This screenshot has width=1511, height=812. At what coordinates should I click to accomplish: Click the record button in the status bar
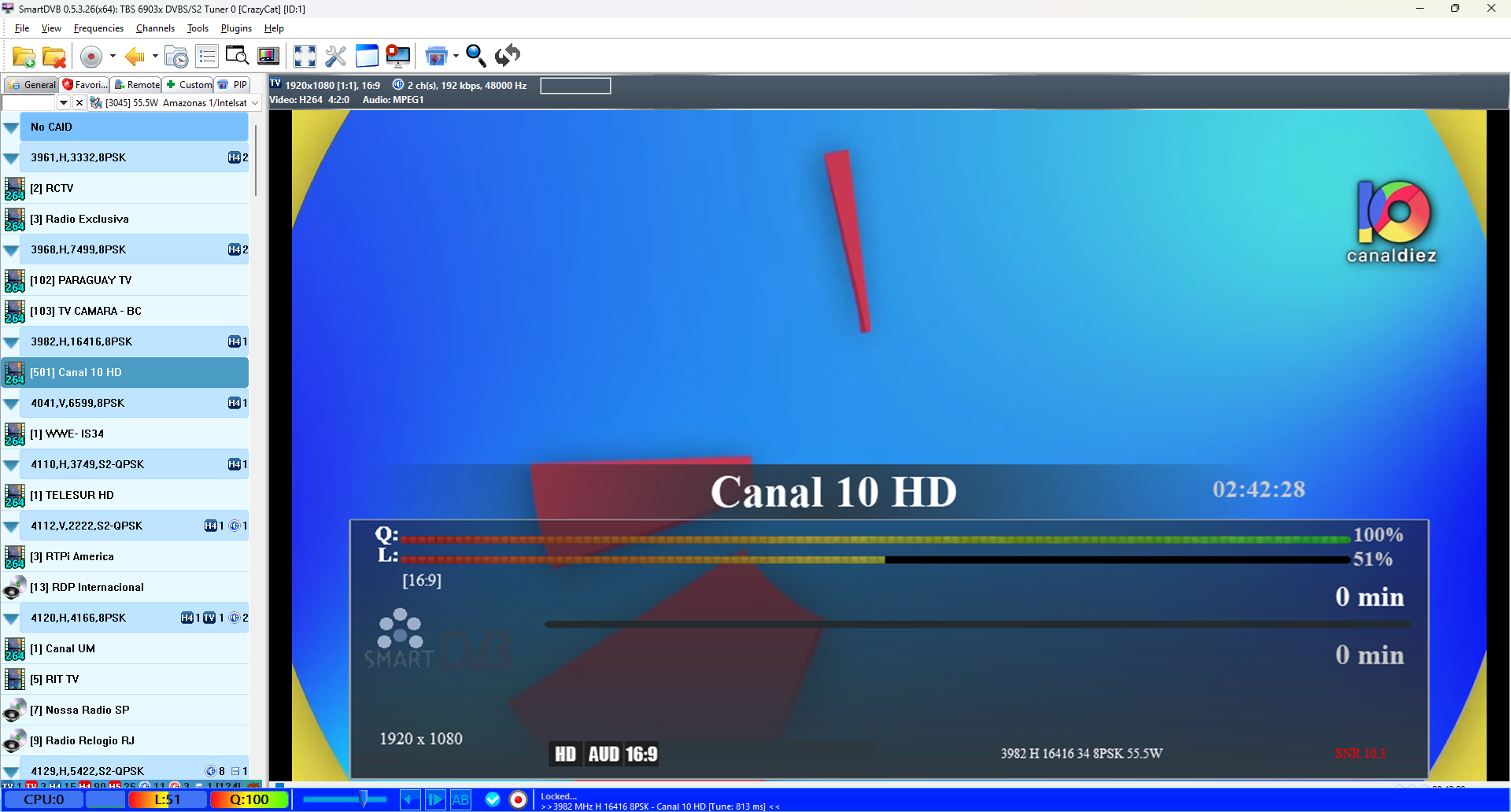click(x=518, y=800)
